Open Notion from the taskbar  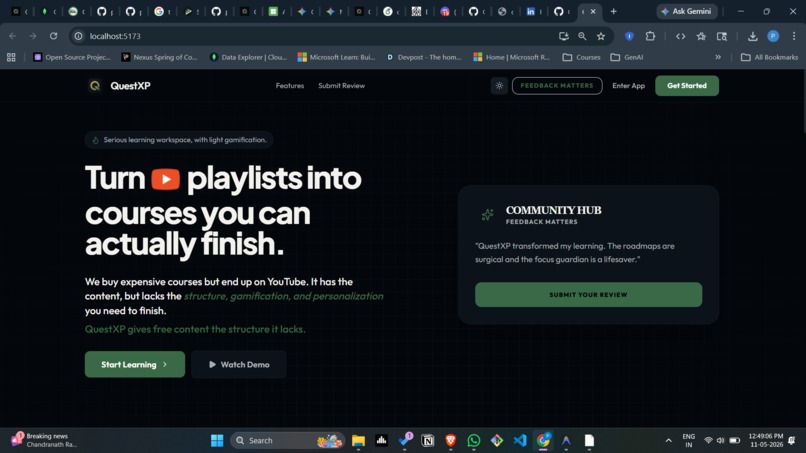click(428, 441)
